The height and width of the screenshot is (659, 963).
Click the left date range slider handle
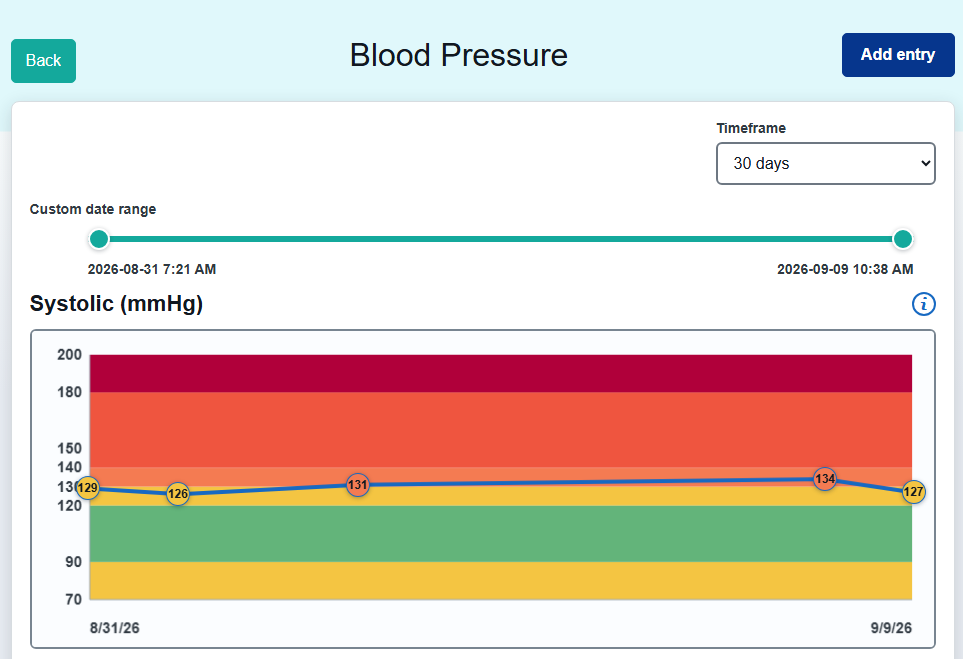[99, 239]
